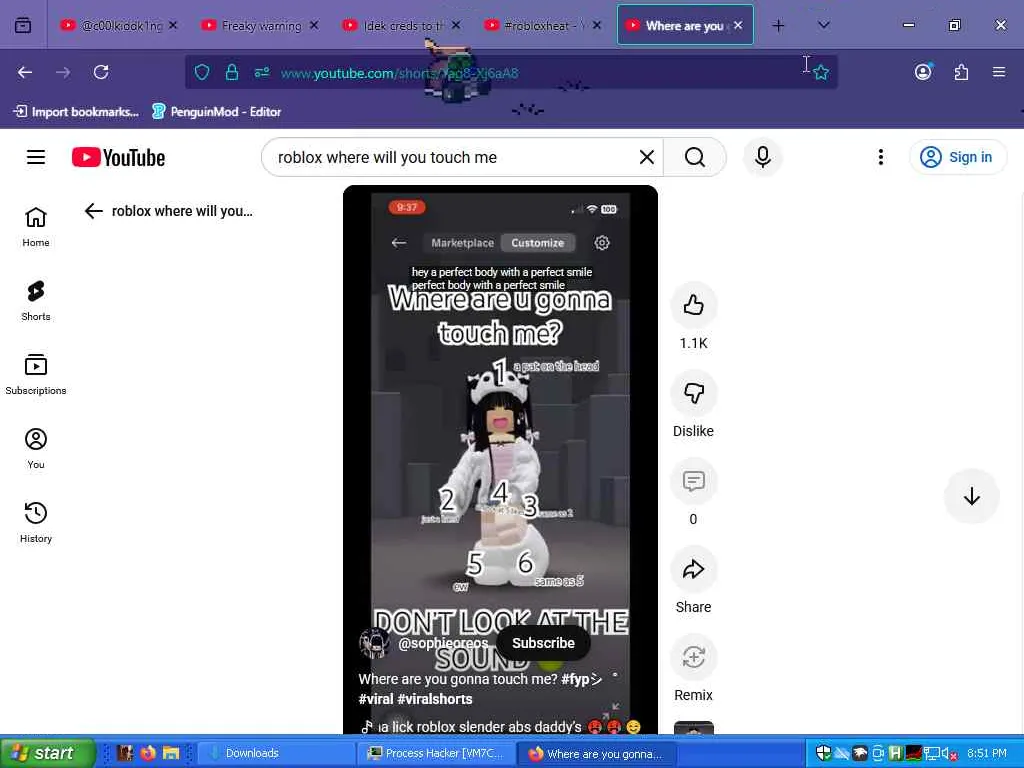Close the Freaky warning tab
The width and height of the screenshot is (1024, 768).
click(314, 25)
